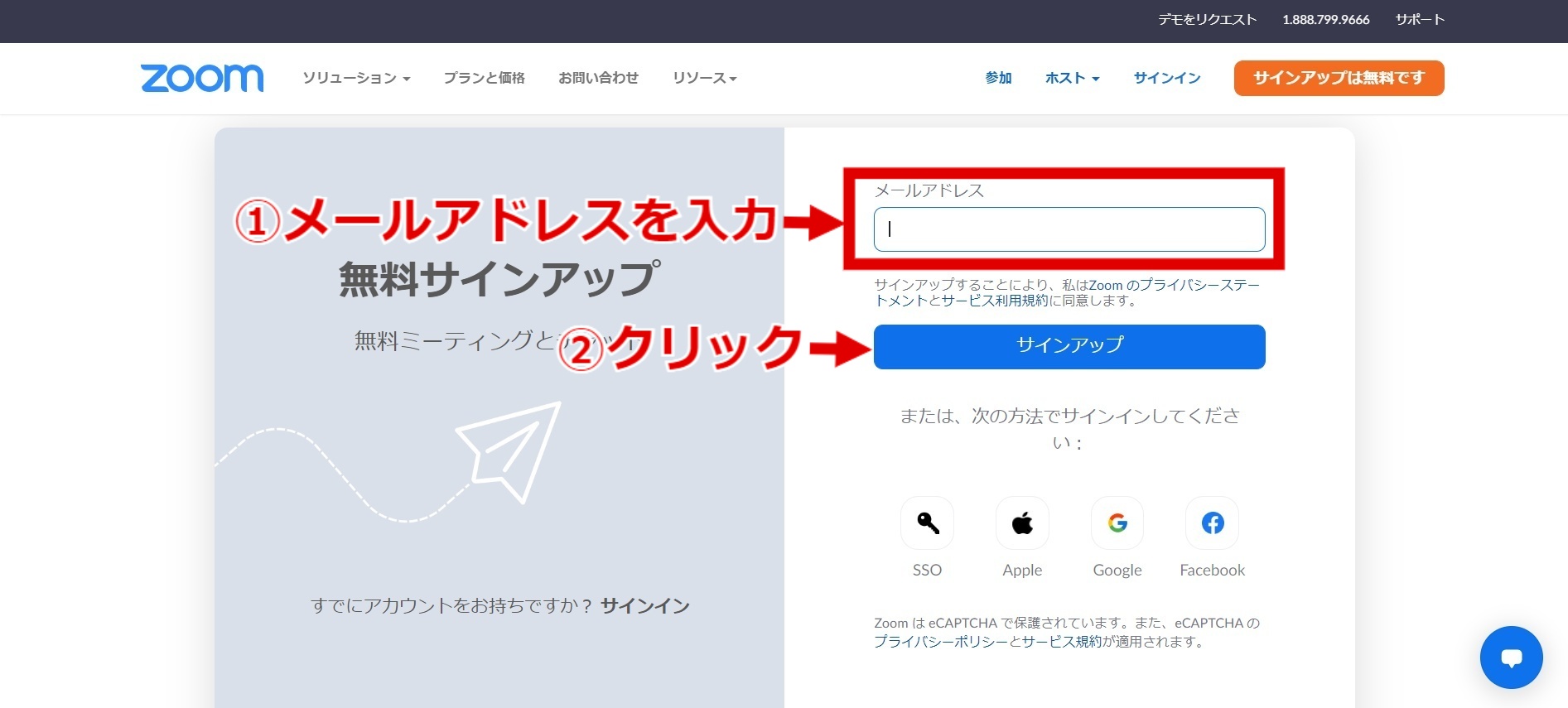1568x708 pixels.
Task: Focus the メールアドレス input field
Action: point(1069,229)
